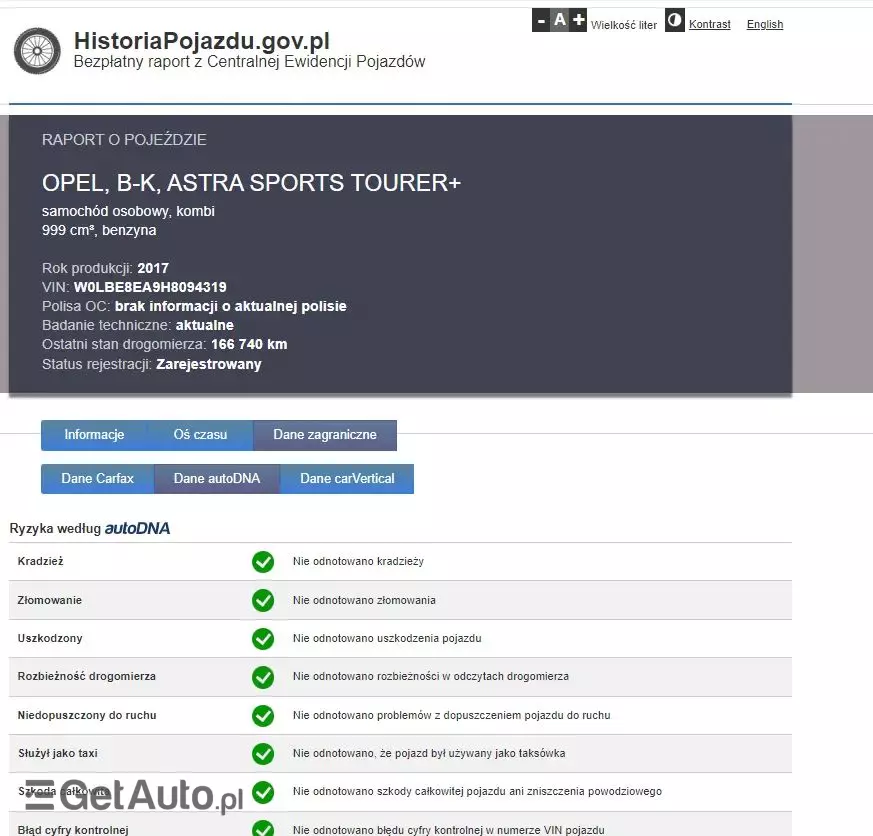This screenshot has height=836, width=873.
Task: Click the green checkmark beside Kradzież
Action: [x=262, y=561]
